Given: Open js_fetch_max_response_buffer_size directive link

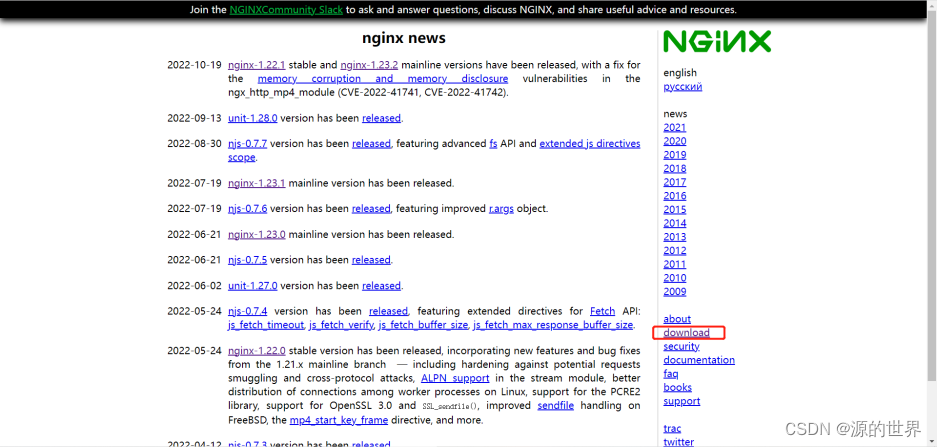Looking at the screenshot, I should [x=553, y=325].
